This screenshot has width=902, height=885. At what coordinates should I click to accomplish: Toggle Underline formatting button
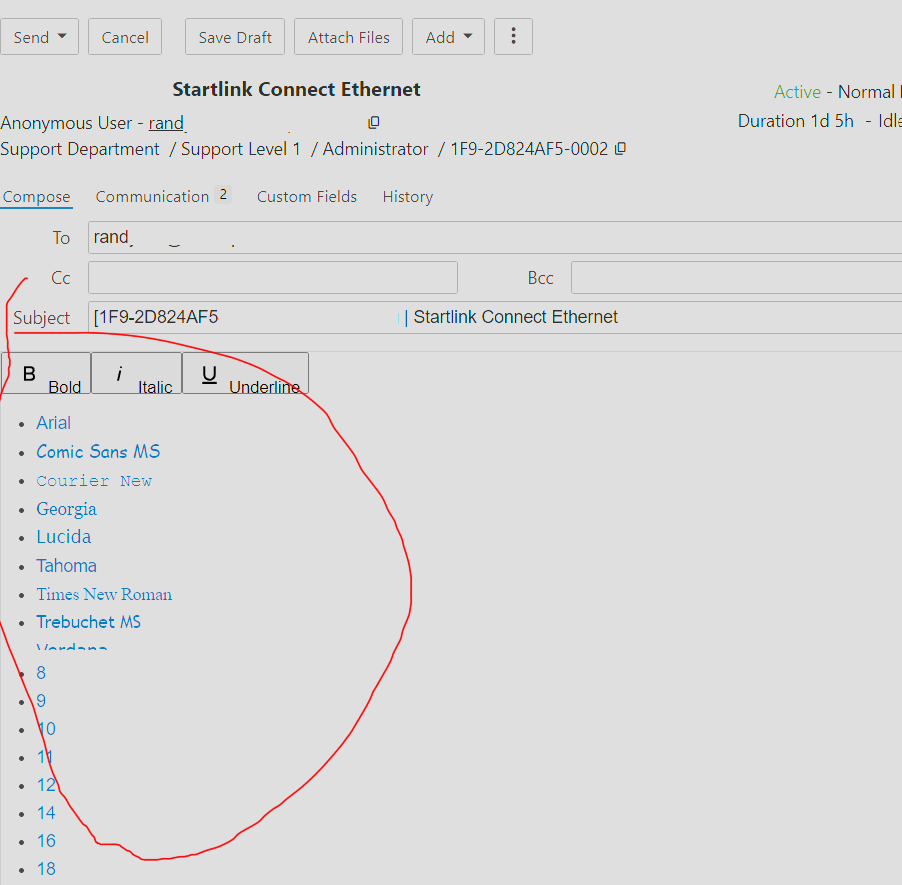point(245,374)
